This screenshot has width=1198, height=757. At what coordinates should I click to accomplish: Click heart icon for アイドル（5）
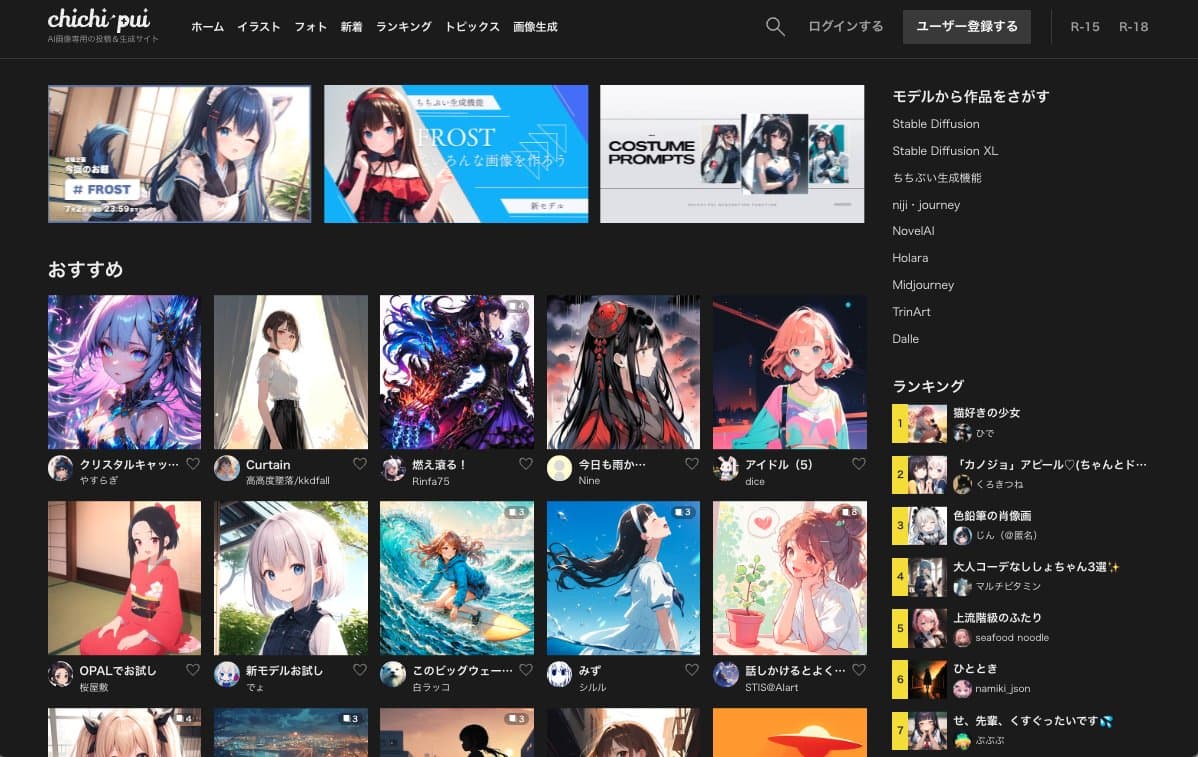(858, 464)
